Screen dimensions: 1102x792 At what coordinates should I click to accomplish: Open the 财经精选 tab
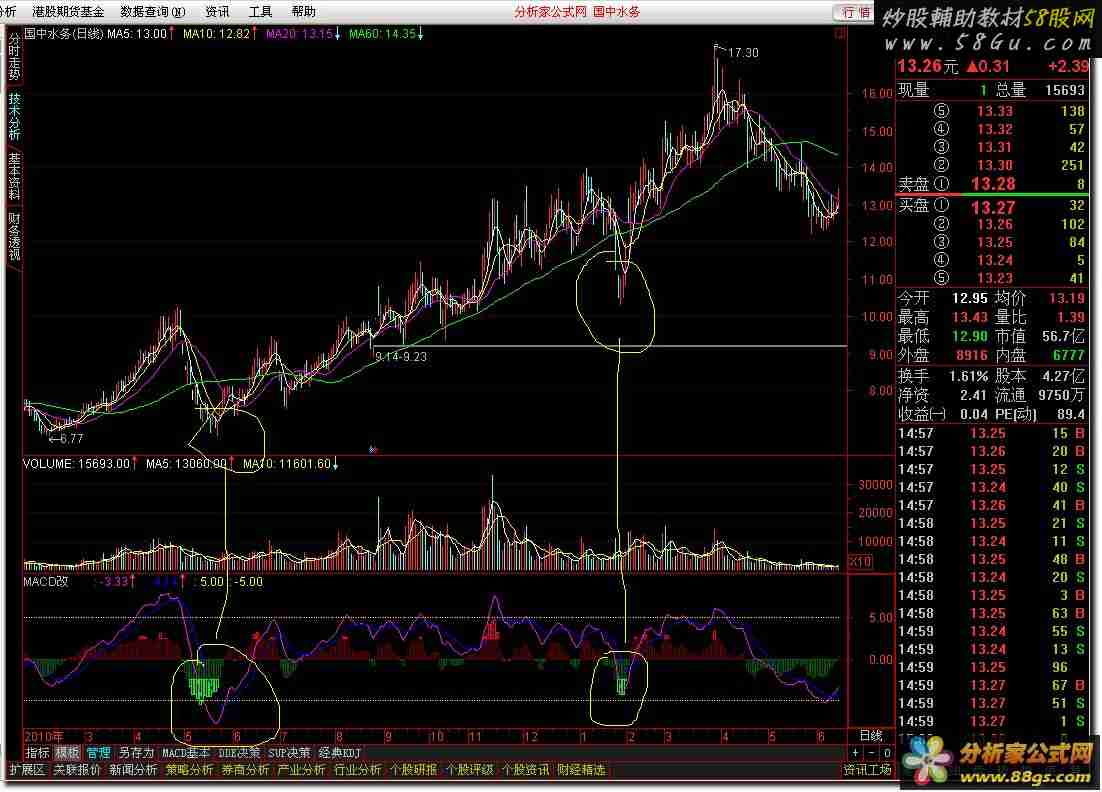(x=581, y=770)
